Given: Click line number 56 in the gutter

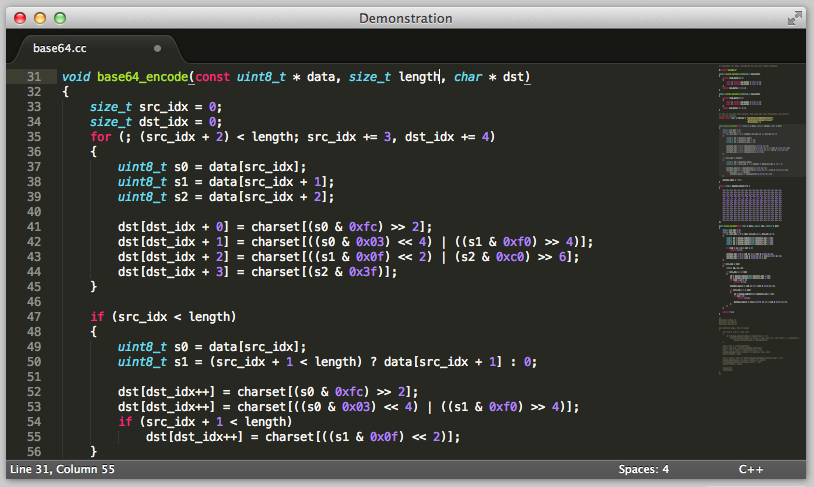Looking at the screenshot, I should (x=34, y=452).
